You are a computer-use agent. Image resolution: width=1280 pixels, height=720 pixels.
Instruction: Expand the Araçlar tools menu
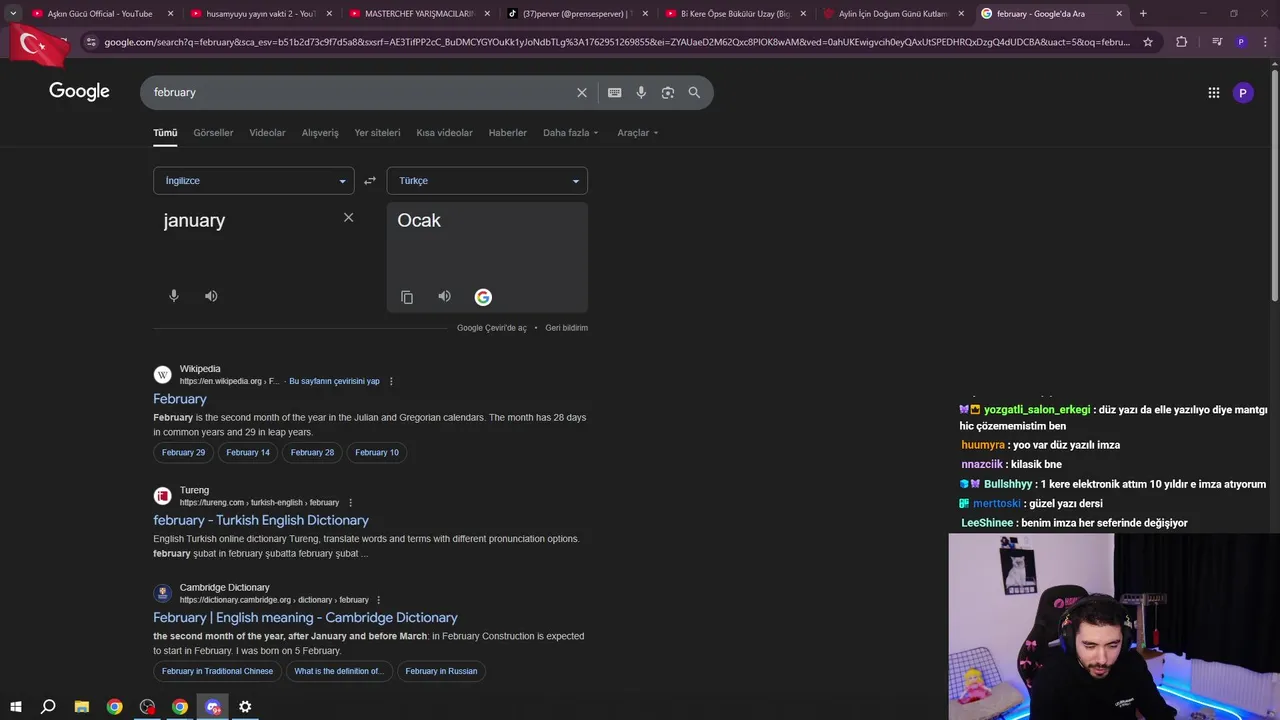pos(638,133)
